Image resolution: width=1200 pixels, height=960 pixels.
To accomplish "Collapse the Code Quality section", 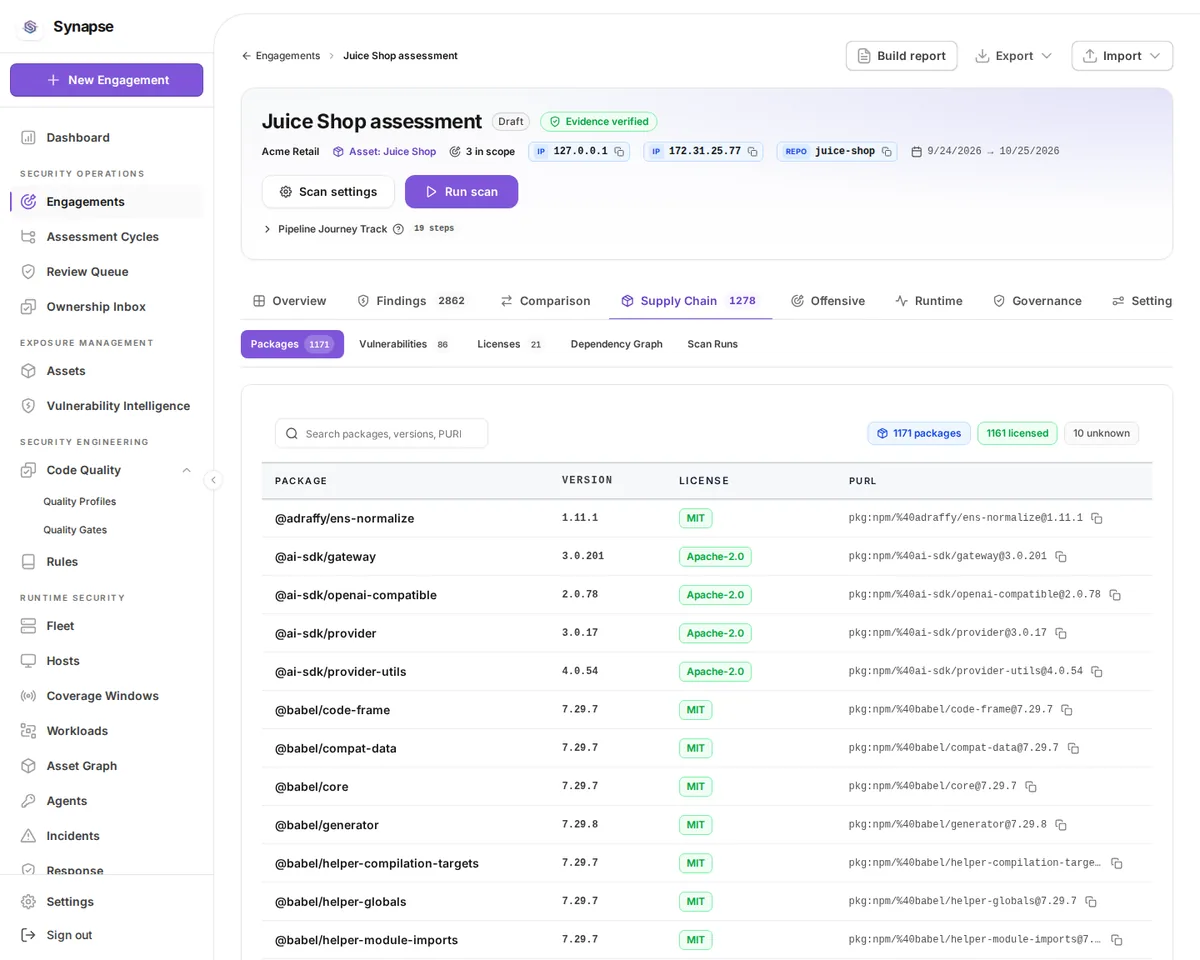I will [x=186, y=470].
